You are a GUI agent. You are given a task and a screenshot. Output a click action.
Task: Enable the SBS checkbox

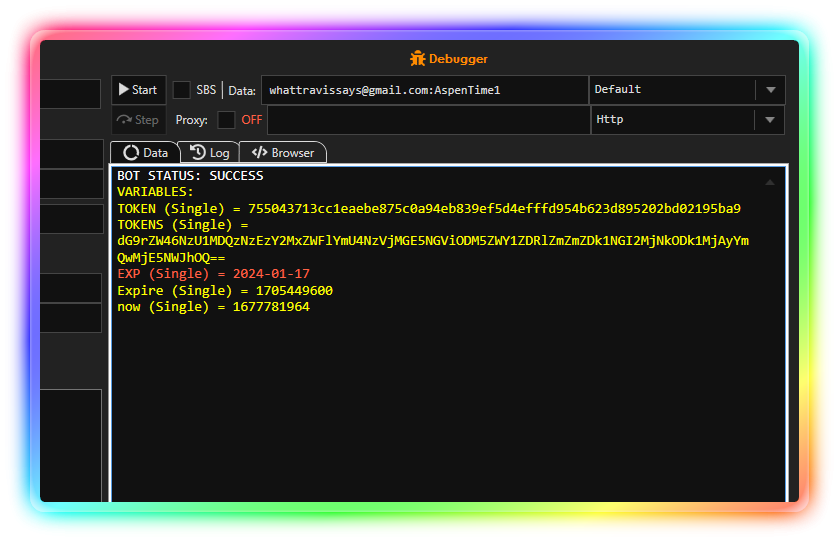coord(181,90)
